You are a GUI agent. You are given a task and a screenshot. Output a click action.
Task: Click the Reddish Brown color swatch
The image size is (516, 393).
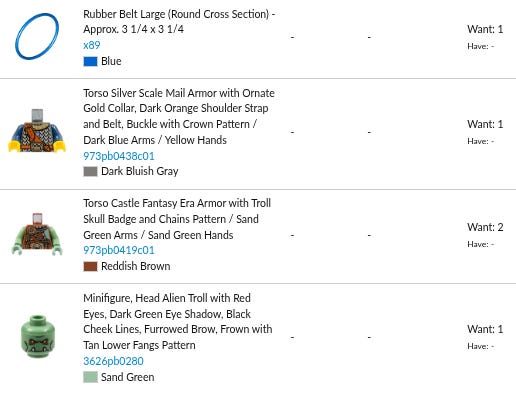(90, 267)
